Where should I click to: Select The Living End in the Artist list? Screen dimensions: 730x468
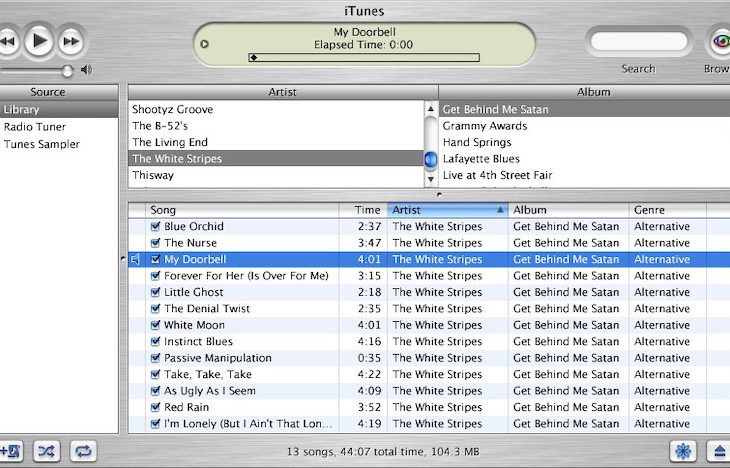276,142
